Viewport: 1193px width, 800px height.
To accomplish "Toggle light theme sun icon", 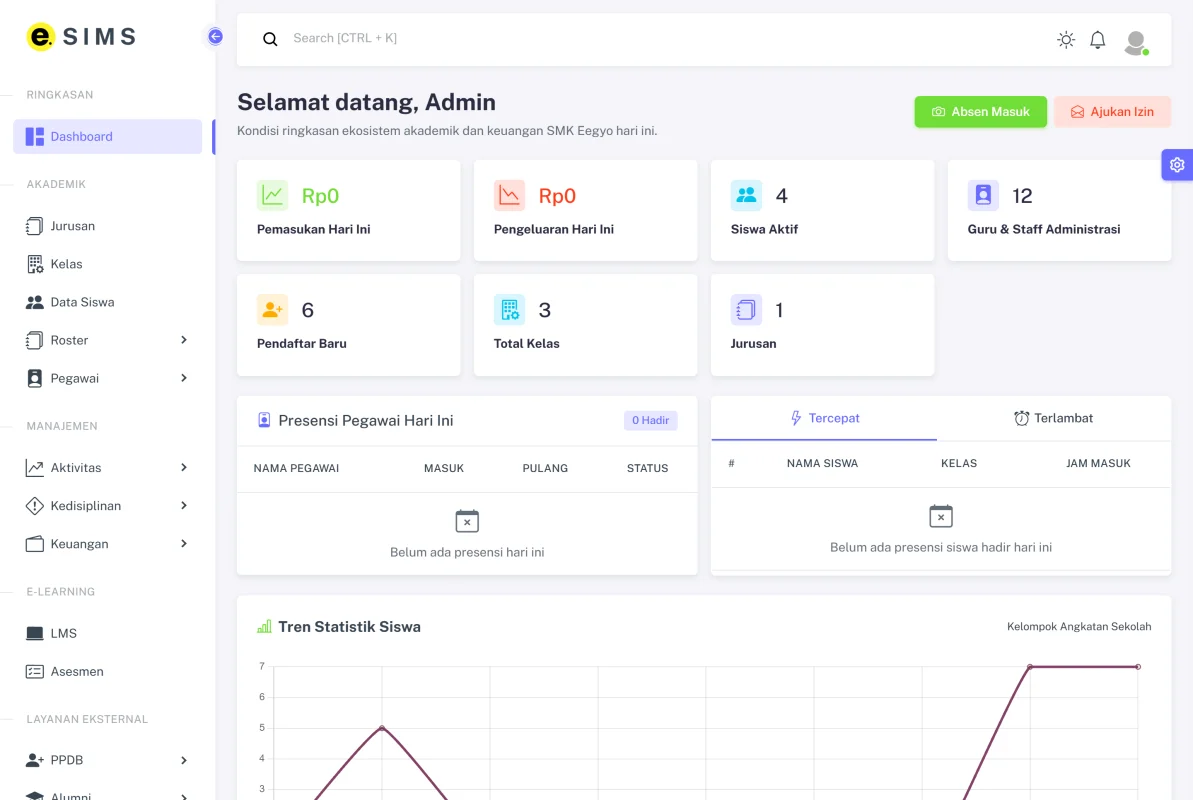I will tap(1066, 40).
